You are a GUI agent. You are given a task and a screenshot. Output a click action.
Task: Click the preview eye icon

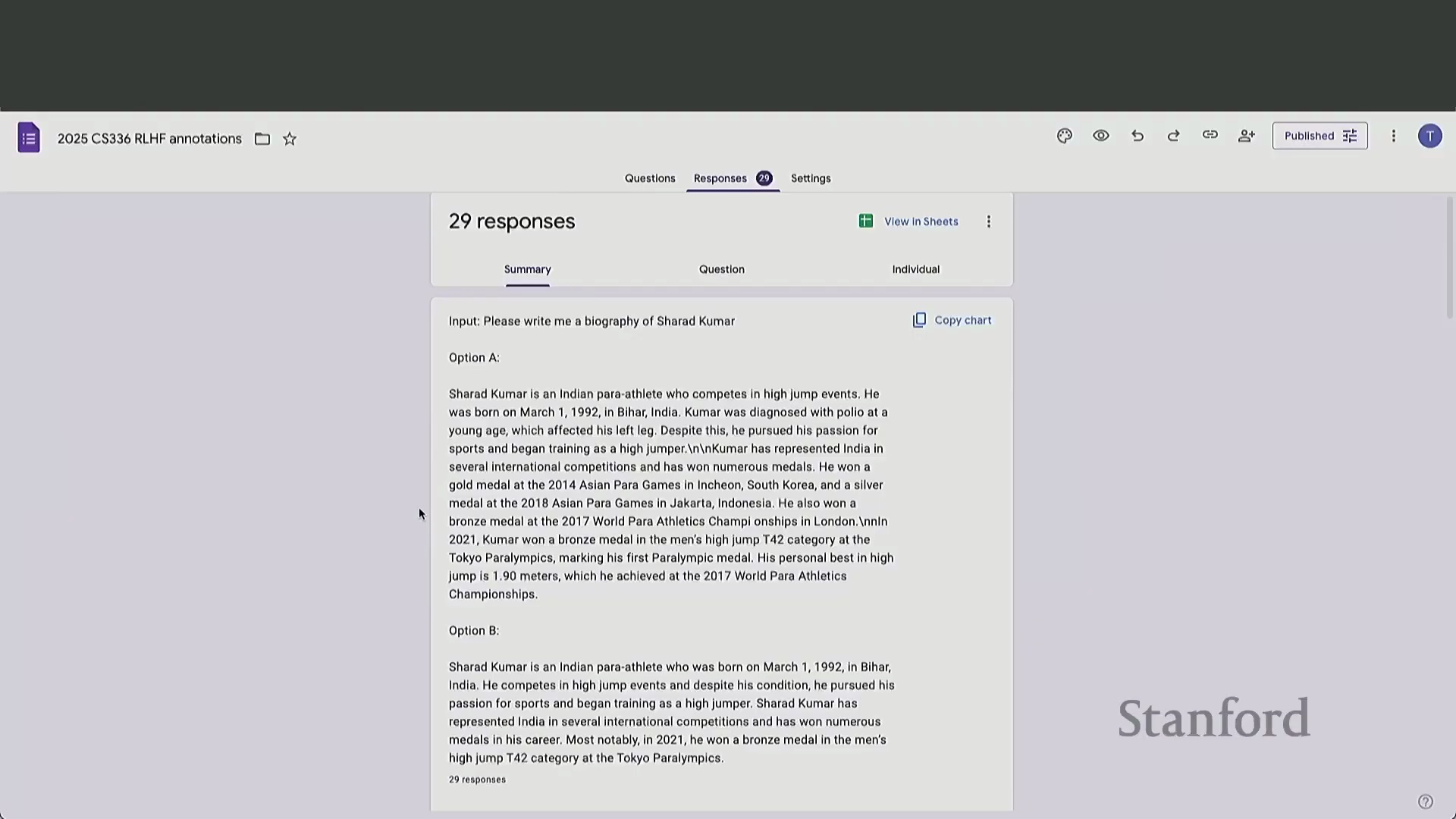(x=1101, y=136)
